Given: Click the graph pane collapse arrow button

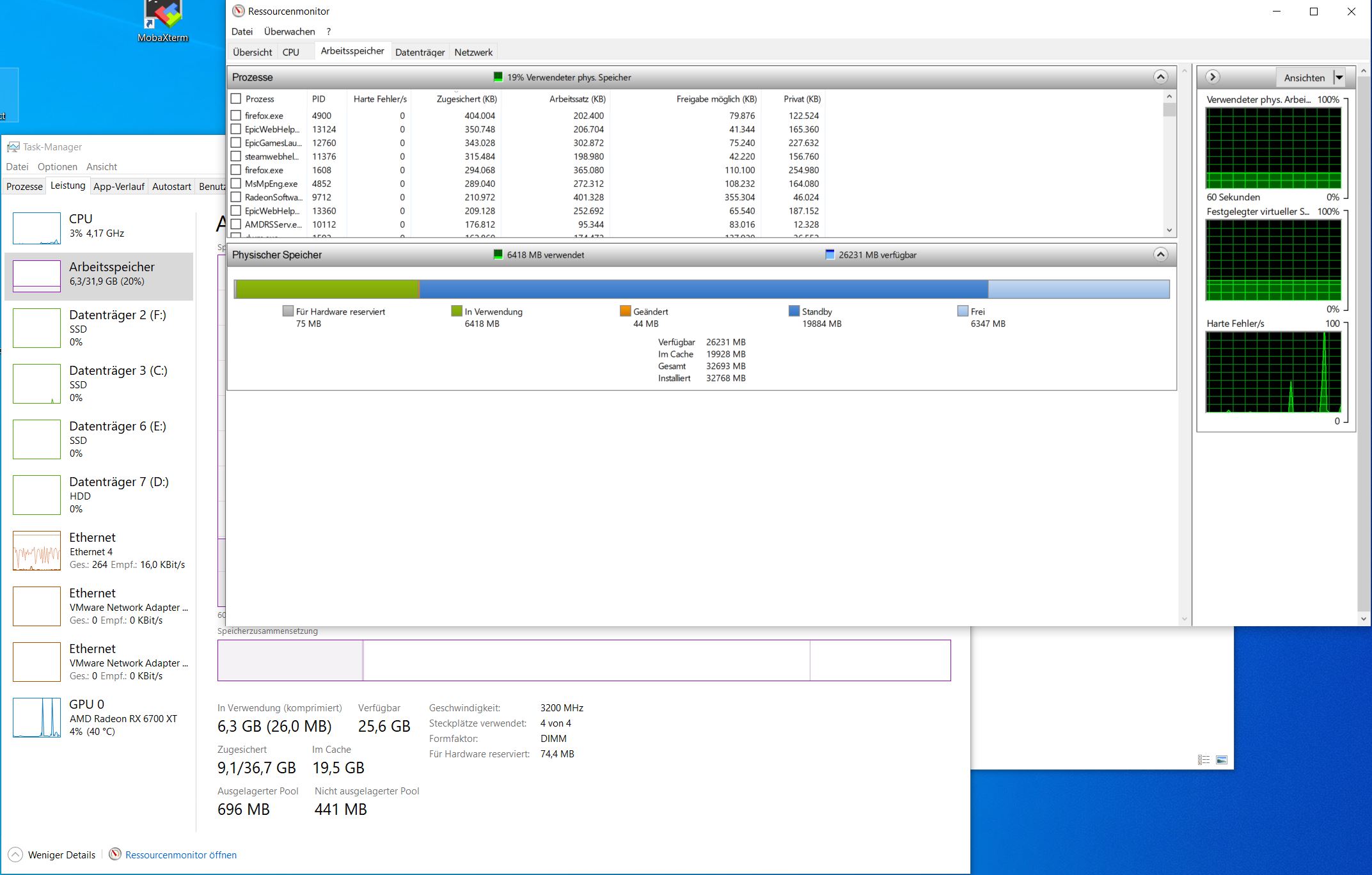Looking at the screenshot, I should point(1212,77).
